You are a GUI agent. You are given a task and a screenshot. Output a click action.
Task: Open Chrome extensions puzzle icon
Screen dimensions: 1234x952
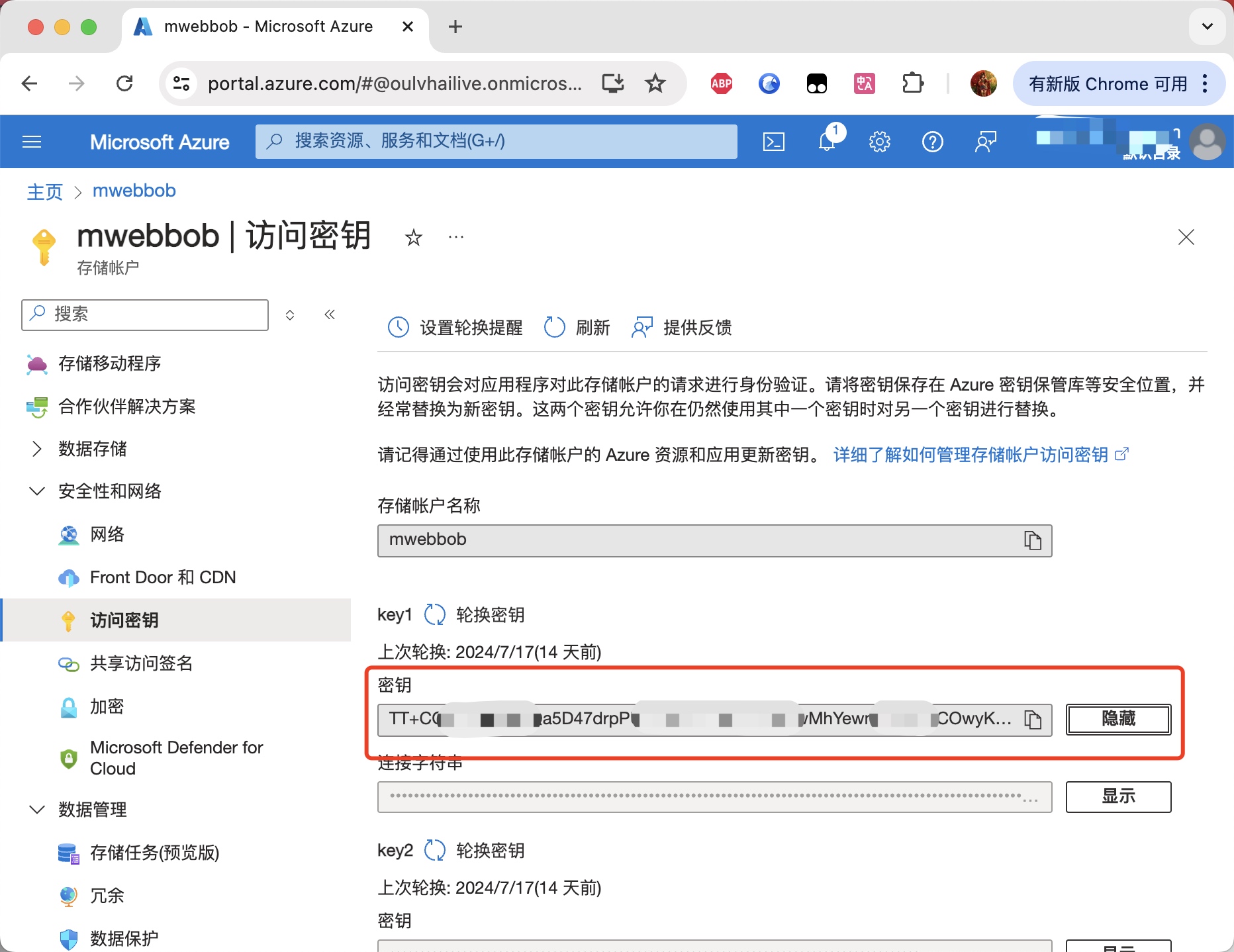point(913,83)
